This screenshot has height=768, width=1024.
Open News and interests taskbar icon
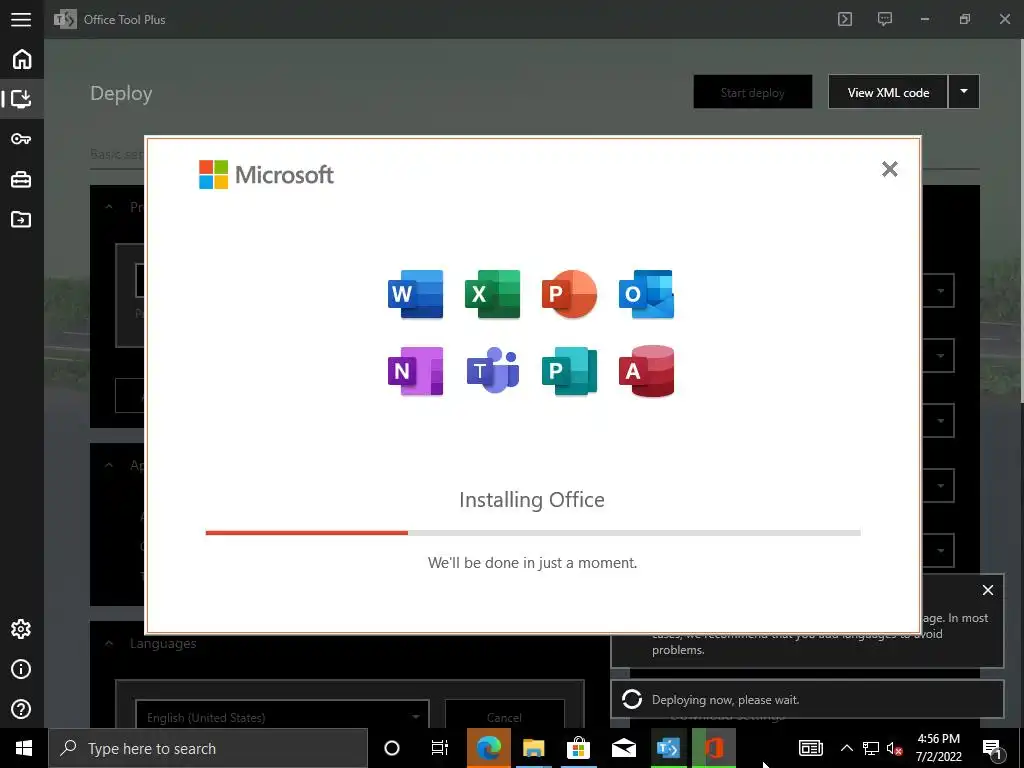point(810,748)
